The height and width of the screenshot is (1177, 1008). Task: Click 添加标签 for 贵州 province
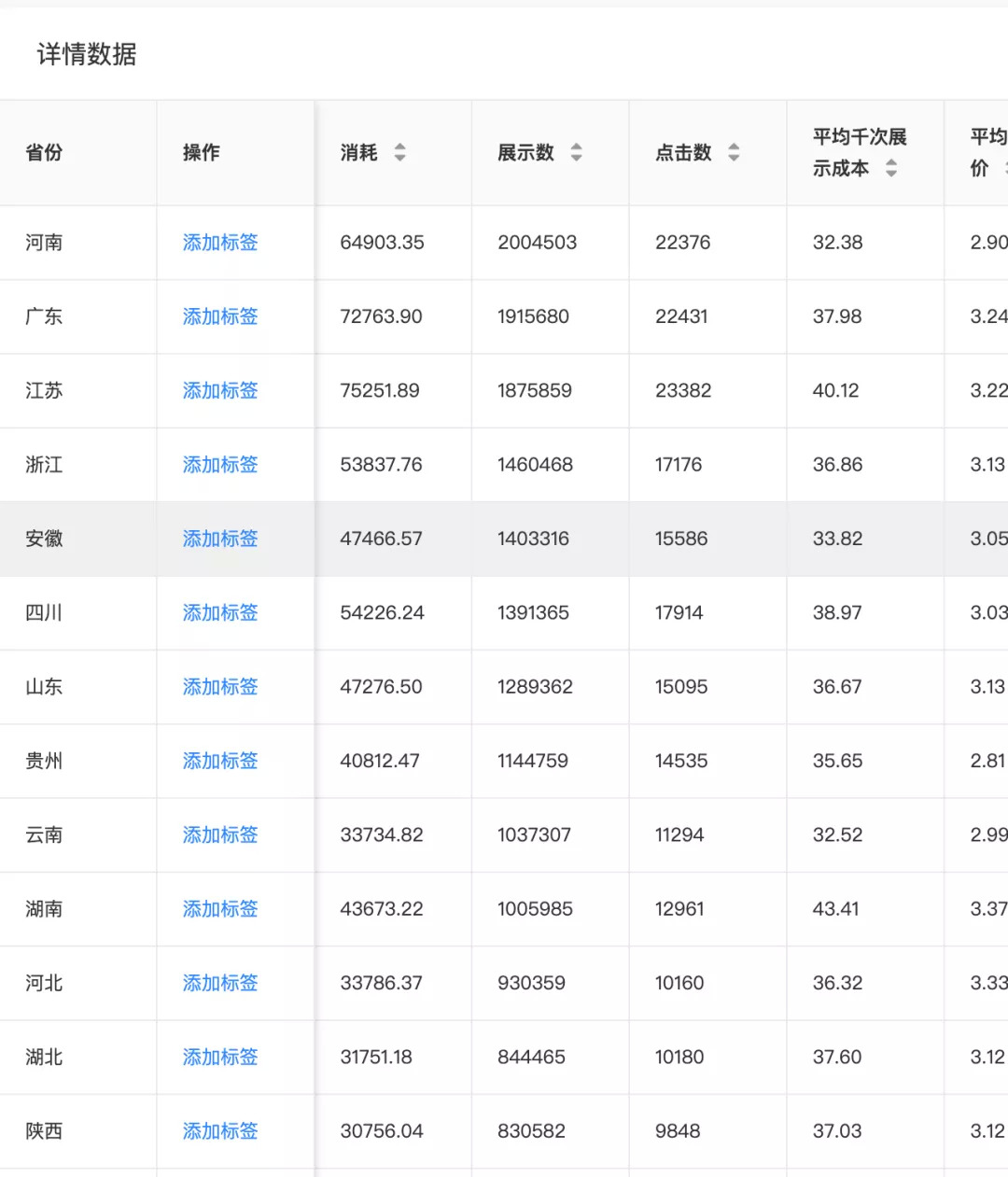(220, 761)
